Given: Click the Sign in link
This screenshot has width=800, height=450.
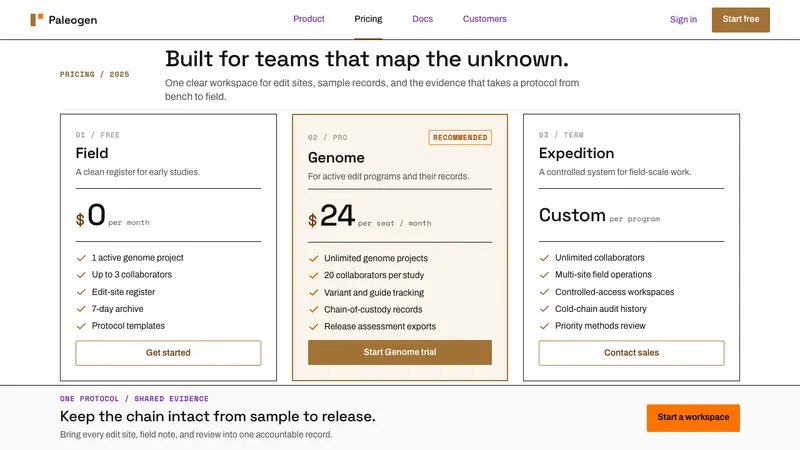Looking at the screenshot, I should pyautogui.click(x=683, y=19).
